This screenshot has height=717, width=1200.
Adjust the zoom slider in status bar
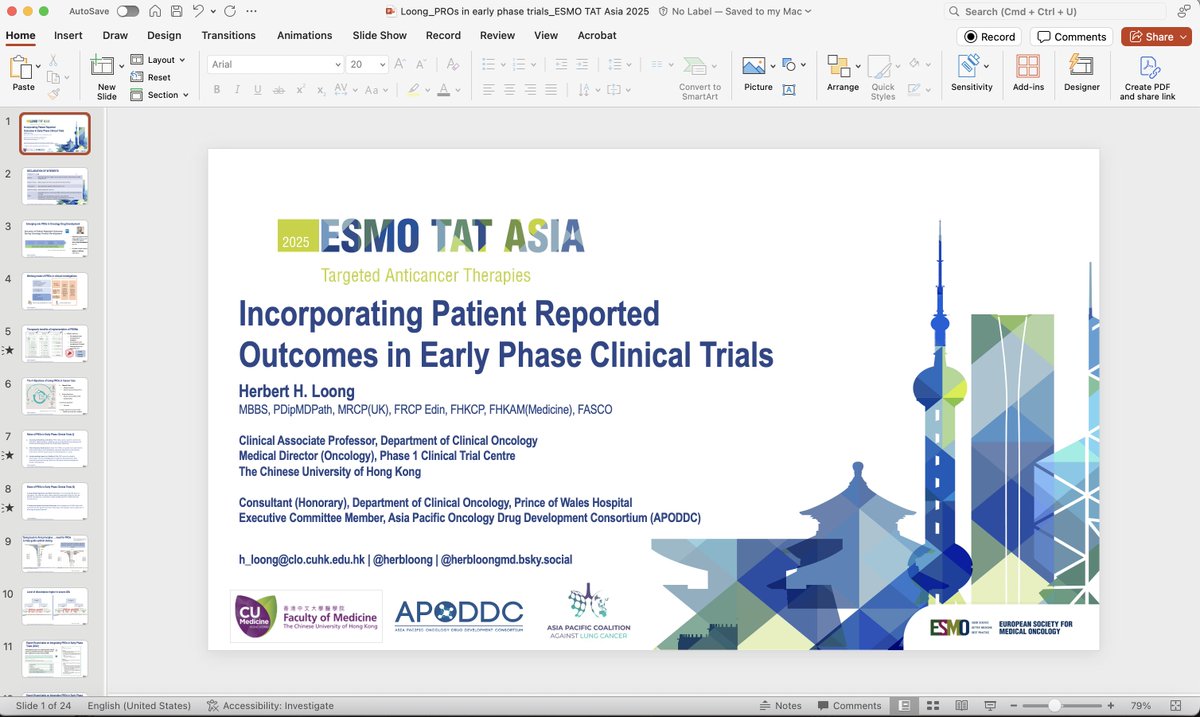[x=1055, y=705]
